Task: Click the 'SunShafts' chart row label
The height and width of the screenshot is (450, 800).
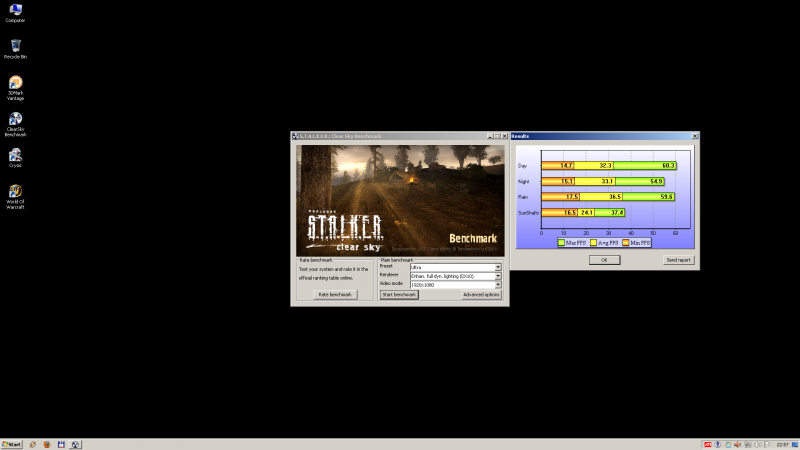Action: pos(528,212)
